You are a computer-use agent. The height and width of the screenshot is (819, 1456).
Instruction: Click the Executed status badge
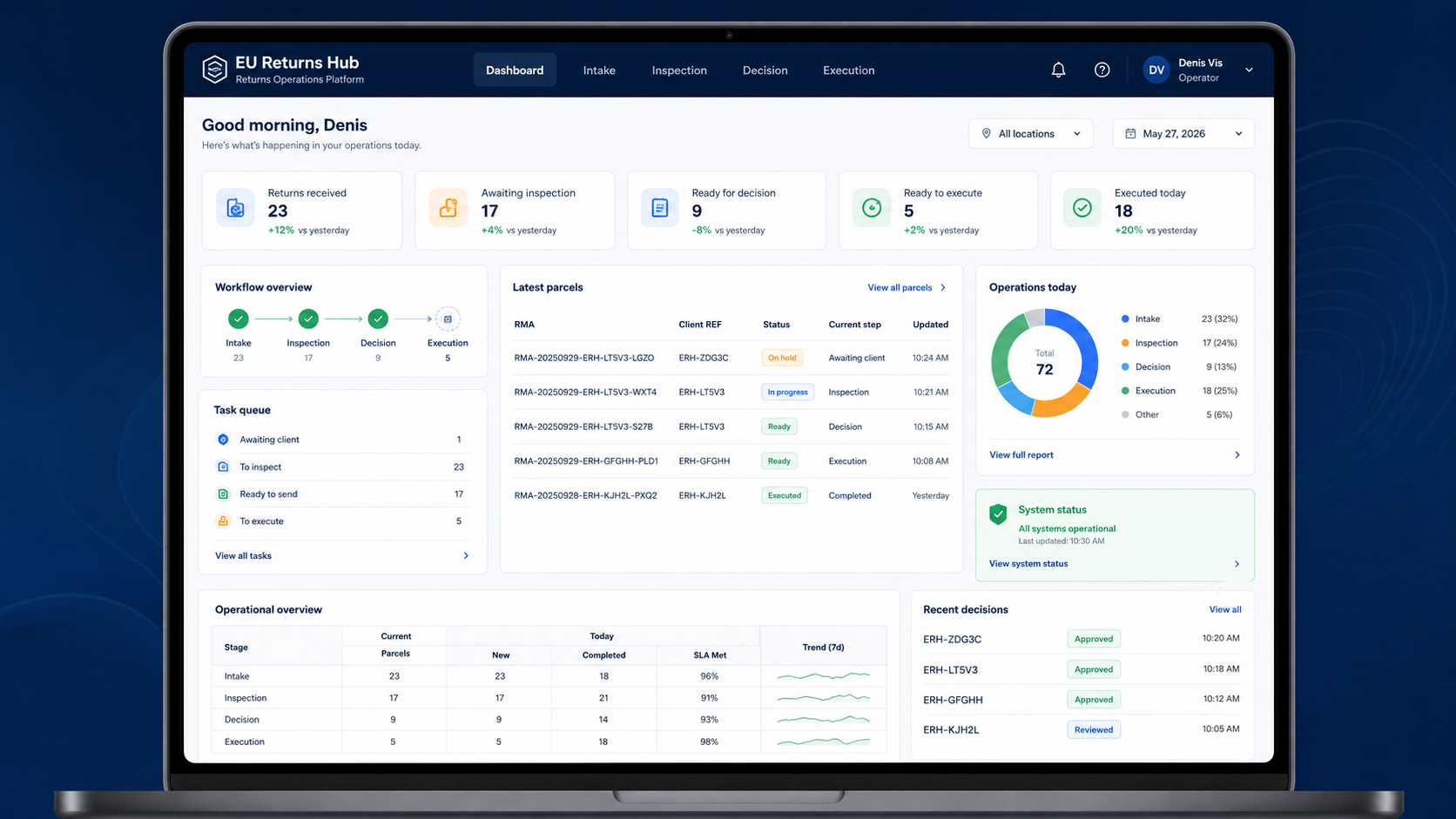coord(785,495)
